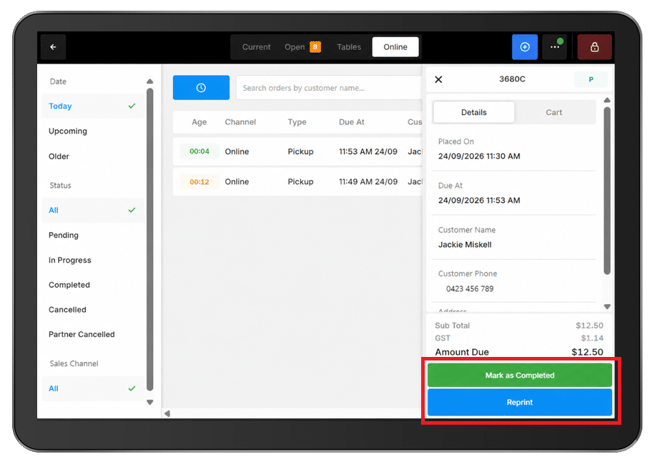Screen dimensions: 670x469
Task: Go back using the arrow icon
Action: coord(53,47)
